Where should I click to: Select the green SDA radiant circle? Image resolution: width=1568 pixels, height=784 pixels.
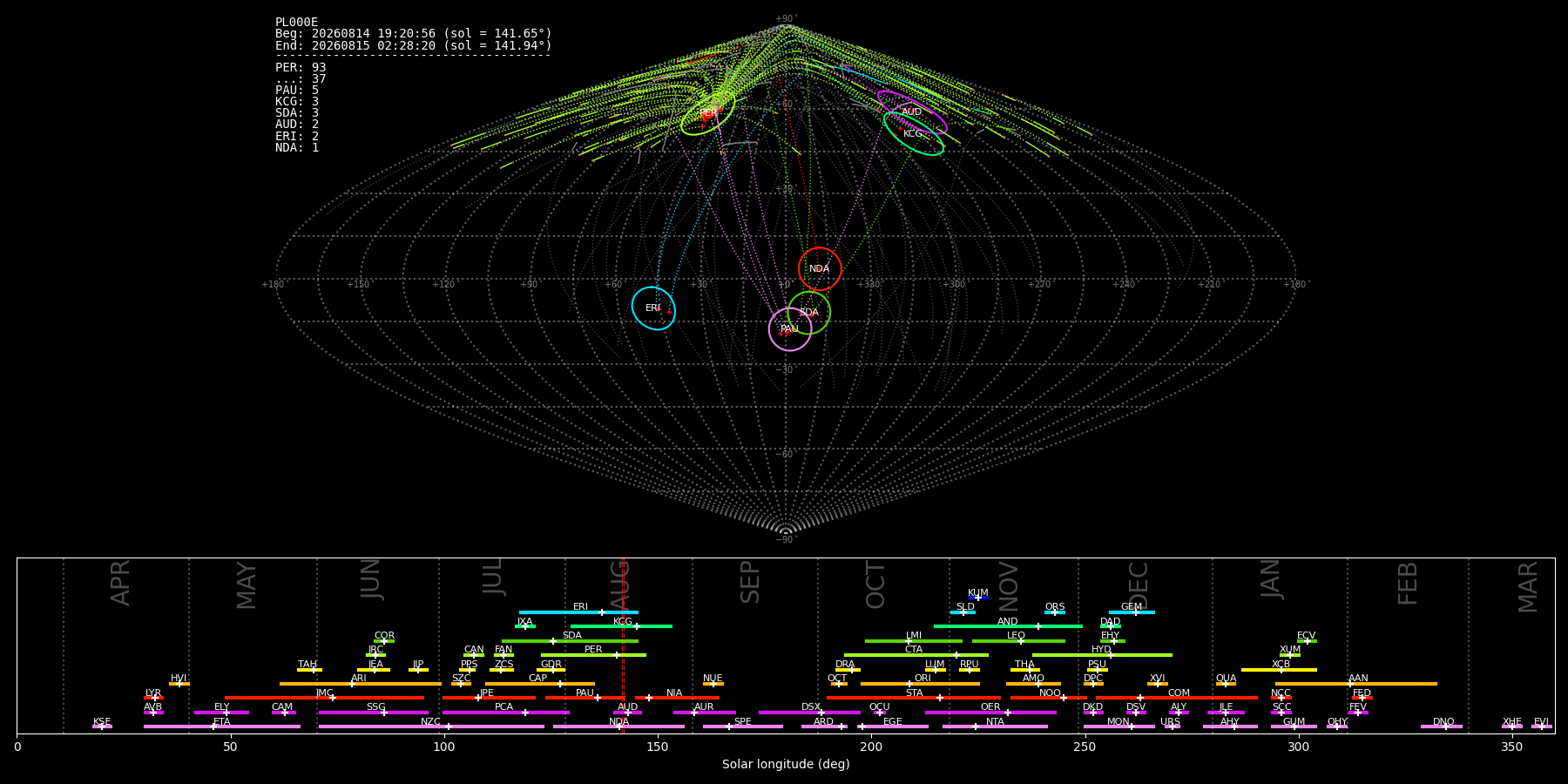click(x=808, y=312)
